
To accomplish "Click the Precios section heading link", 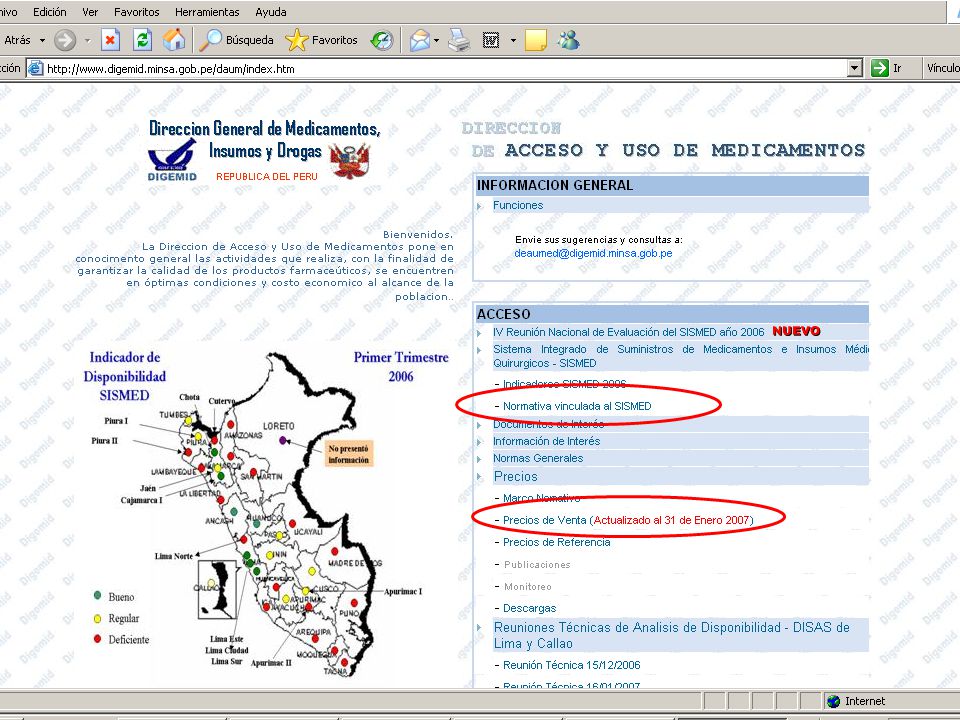I will [516, 476].
